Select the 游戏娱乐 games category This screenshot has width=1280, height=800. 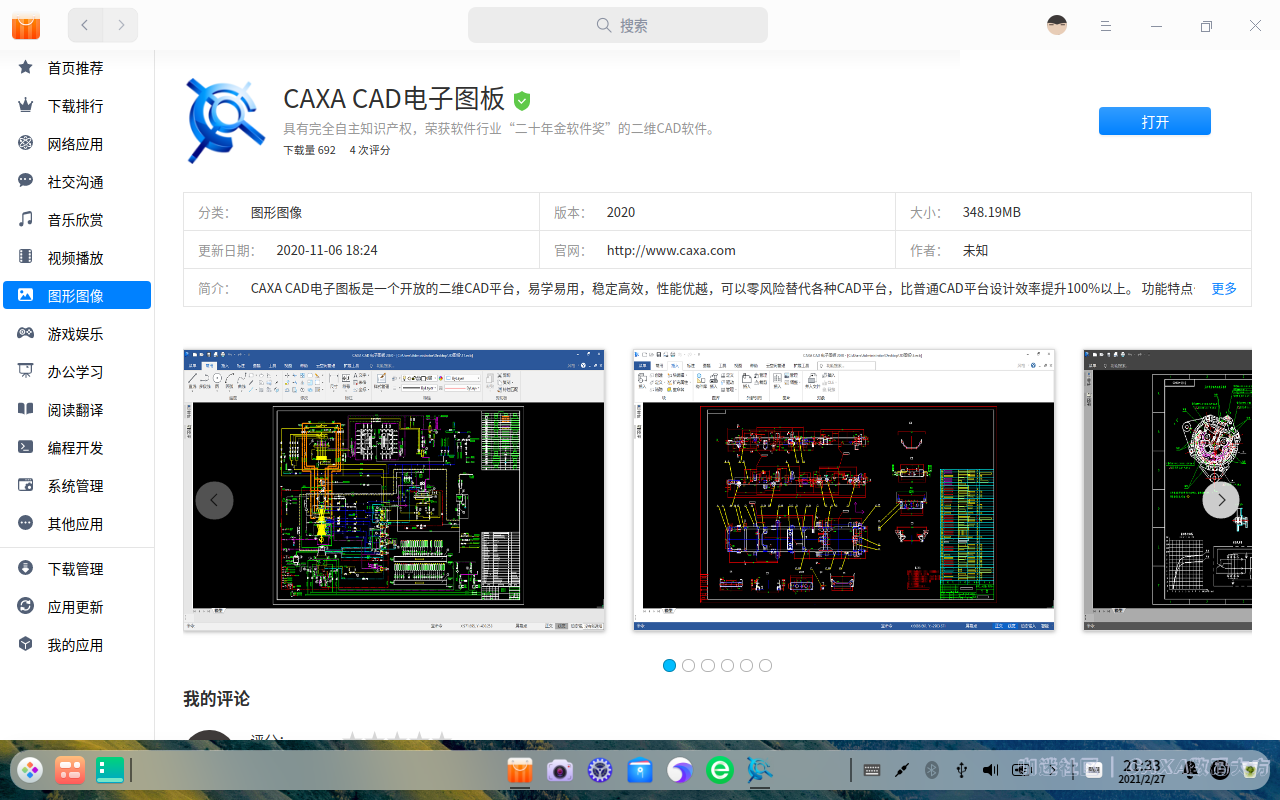(x=75, y=334)
